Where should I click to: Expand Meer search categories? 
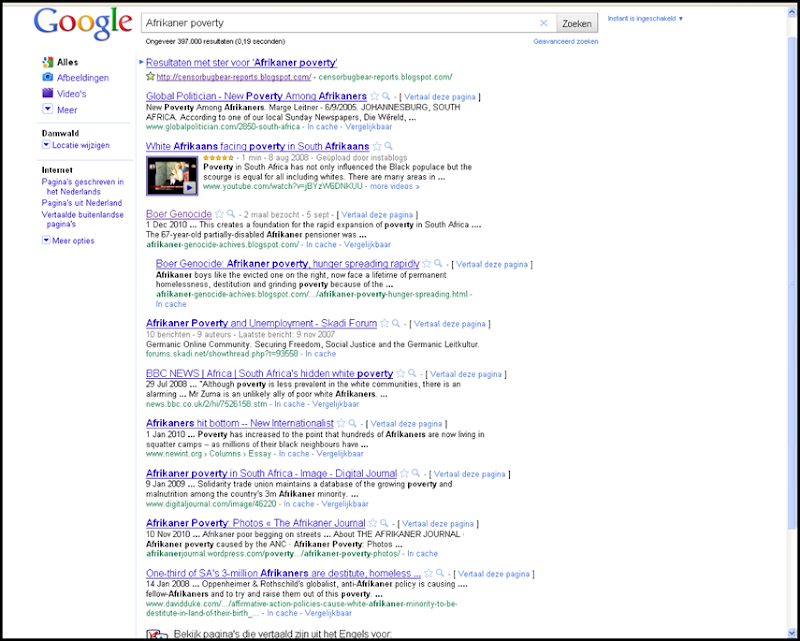[47, 109]
